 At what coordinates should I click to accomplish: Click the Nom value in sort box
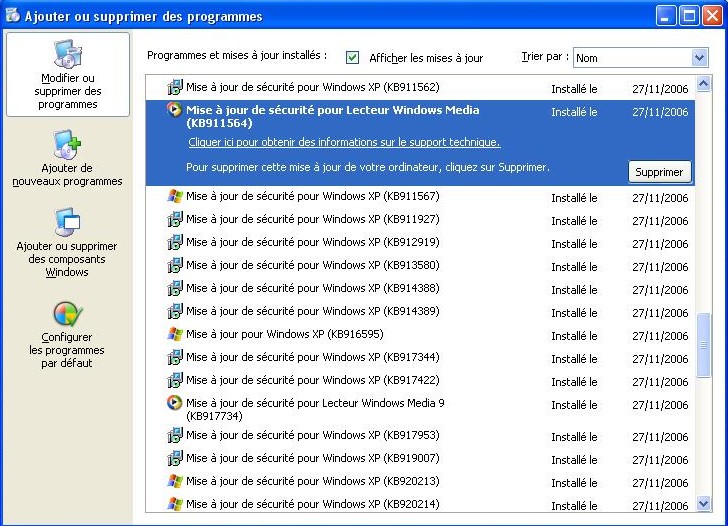pos(587,58)
